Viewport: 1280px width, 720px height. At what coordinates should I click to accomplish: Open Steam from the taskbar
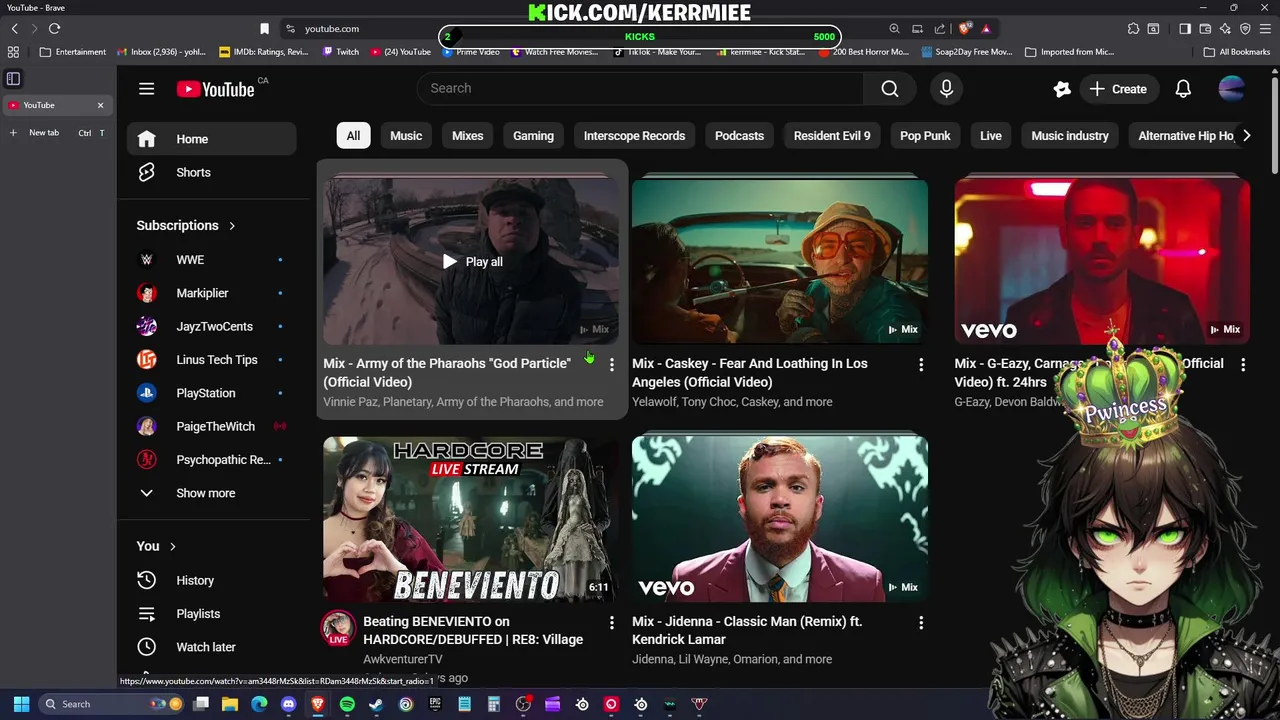(x=376, y=704)
